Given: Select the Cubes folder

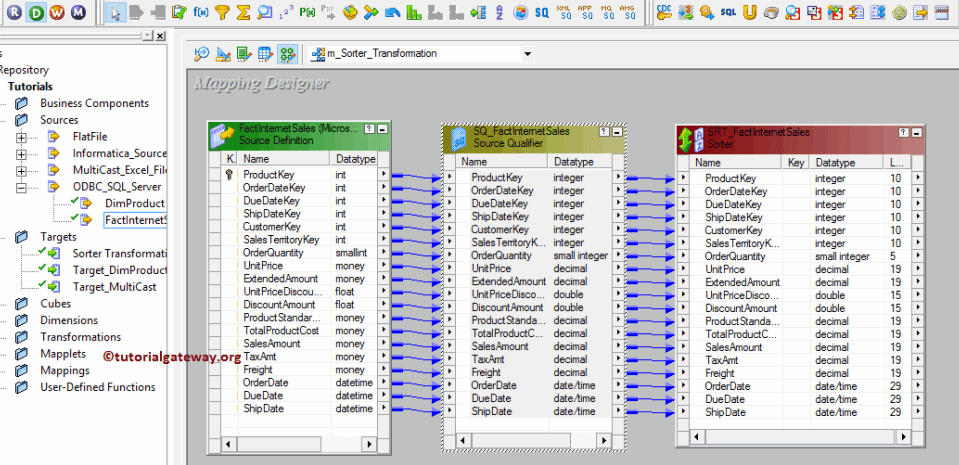Looking at the screenshot, I should [x=56, y=303].
